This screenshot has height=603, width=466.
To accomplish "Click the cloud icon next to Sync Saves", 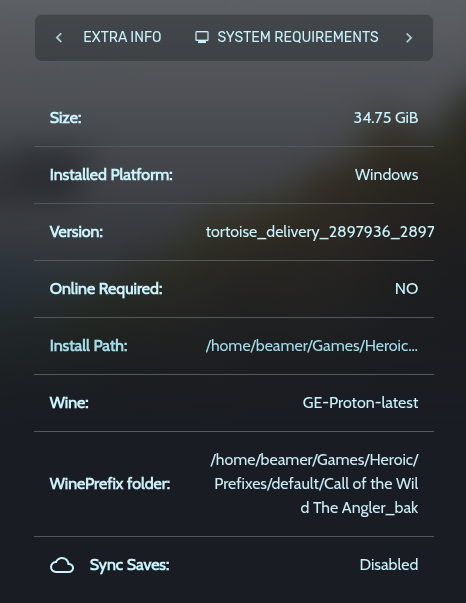I will coord(62,565).
